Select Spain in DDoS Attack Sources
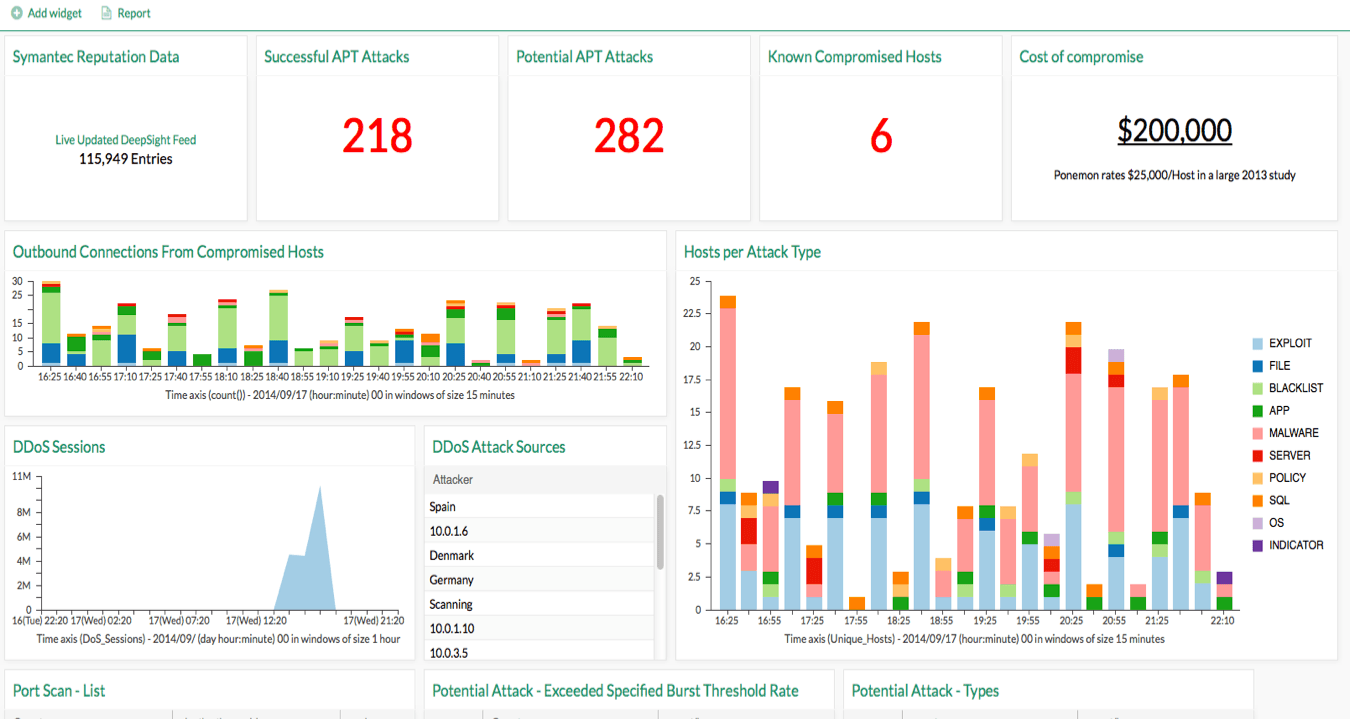 (x=443, y=507)
